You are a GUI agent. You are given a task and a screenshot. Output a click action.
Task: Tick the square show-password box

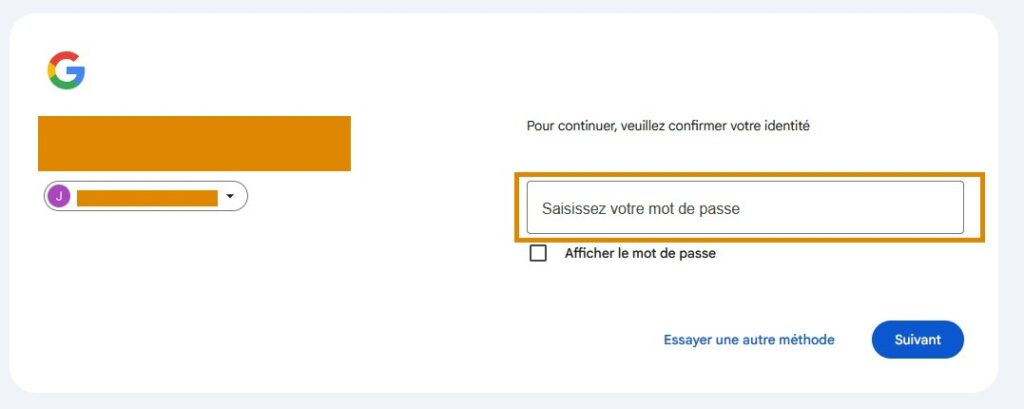coord(538,253)
